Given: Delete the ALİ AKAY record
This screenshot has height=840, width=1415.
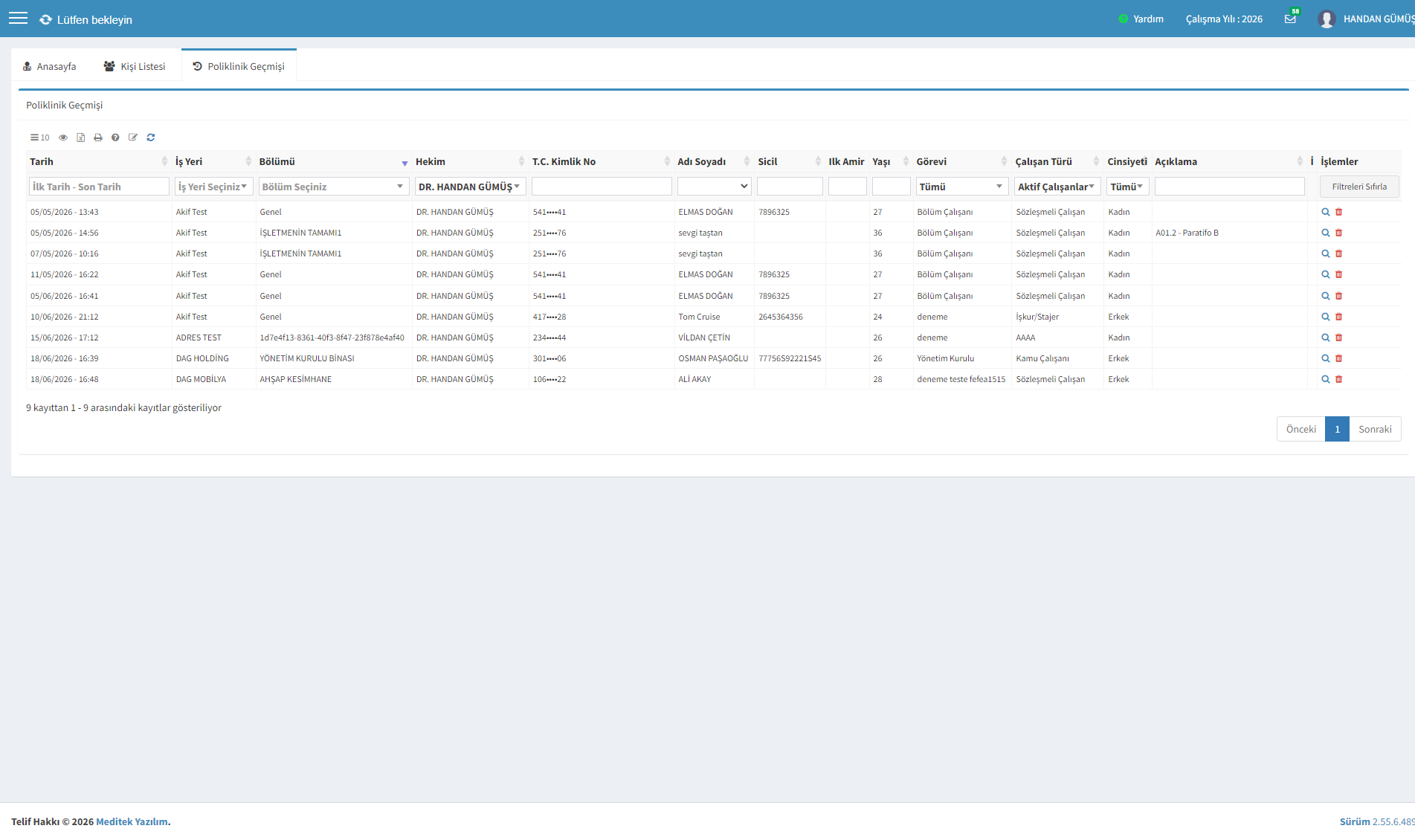Looking at the screenshot, I should point(1338,379).
